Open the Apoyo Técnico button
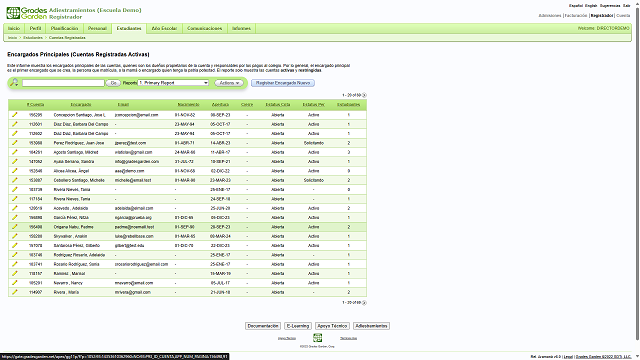This screenshot has width=640, height=360. click(x=332, y=326)
